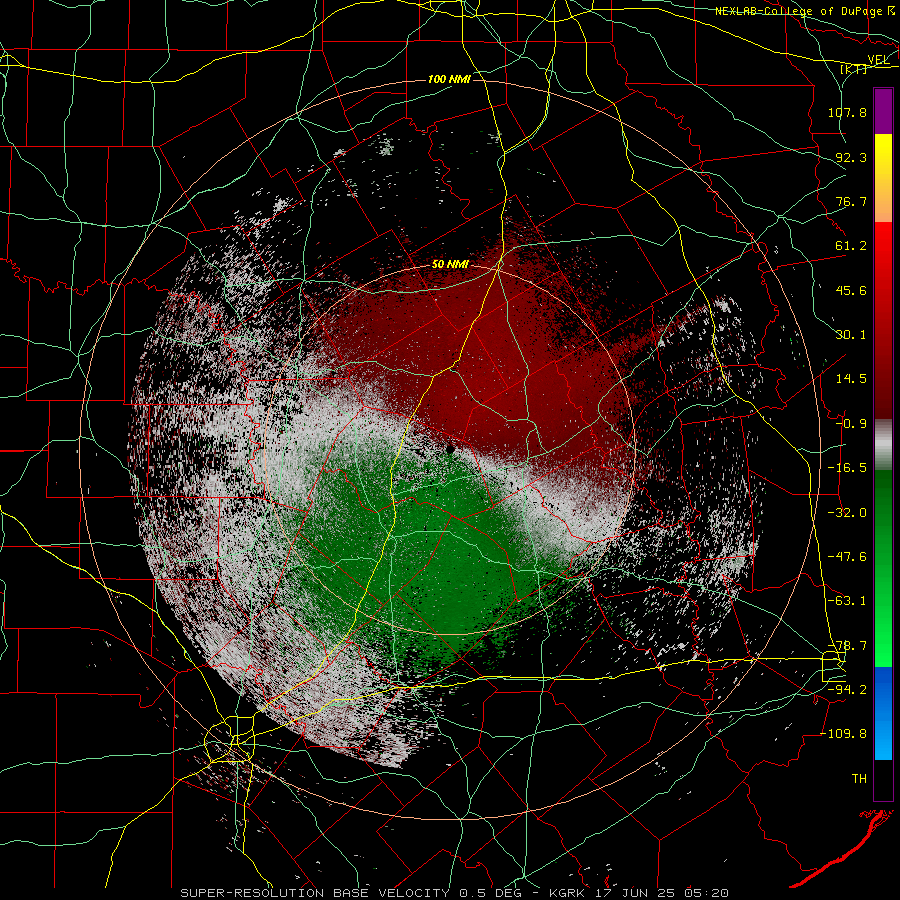Image resolution: width=900 pixels, height=900 pixels.
Task: Click the 14.5 velocity scale value
Action: (851, 379)
